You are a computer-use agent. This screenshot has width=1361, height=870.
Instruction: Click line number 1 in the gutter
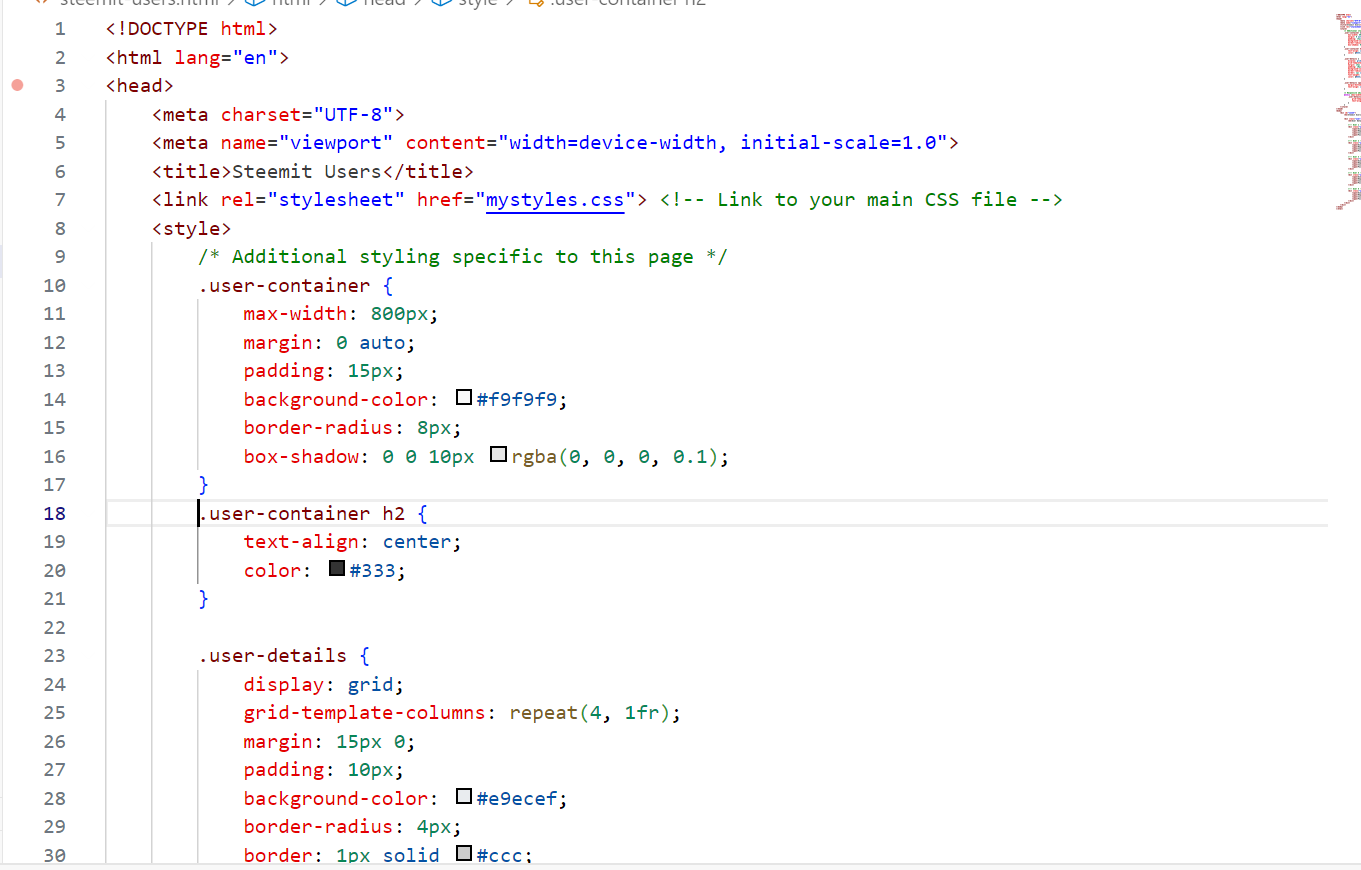click(60, 28)
